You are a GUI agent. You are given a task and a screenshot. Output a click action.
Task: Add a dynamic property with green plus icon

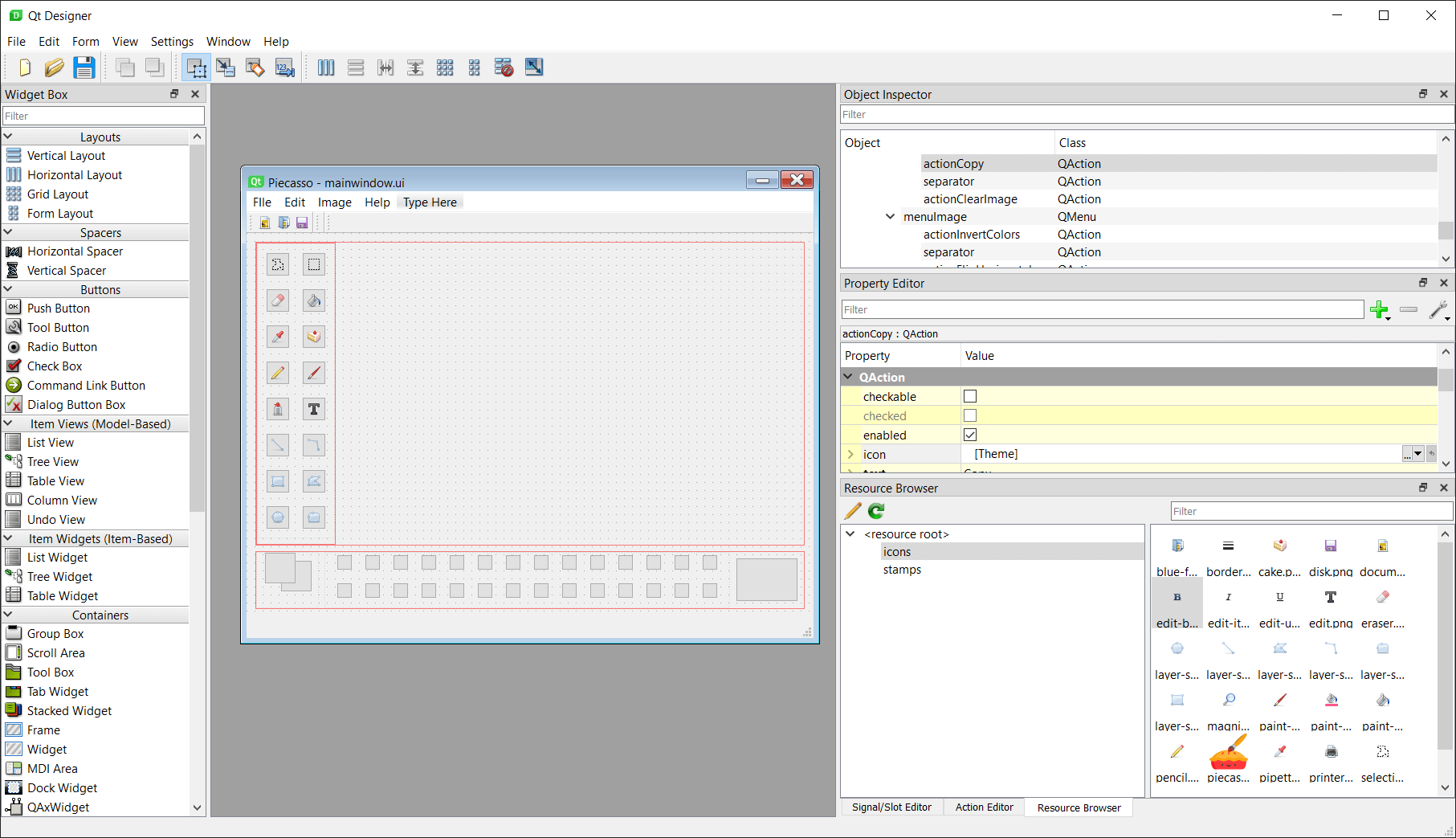tap(1380, 309)
